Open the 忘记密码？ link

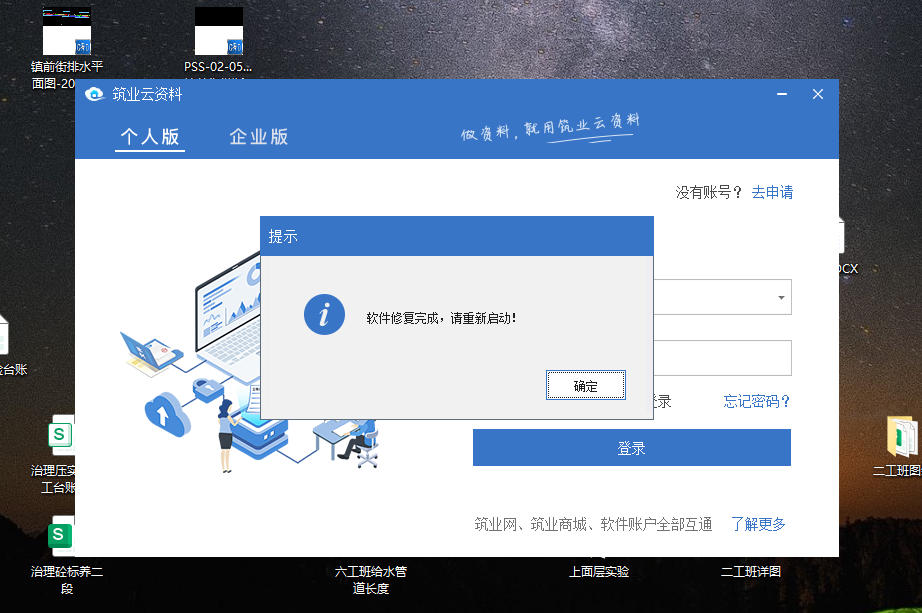point(756,401)
